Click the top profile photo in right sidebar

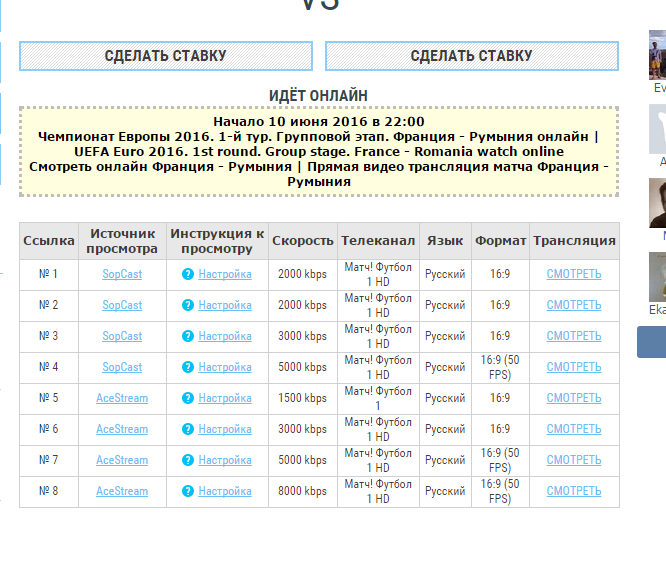point(658,55)
